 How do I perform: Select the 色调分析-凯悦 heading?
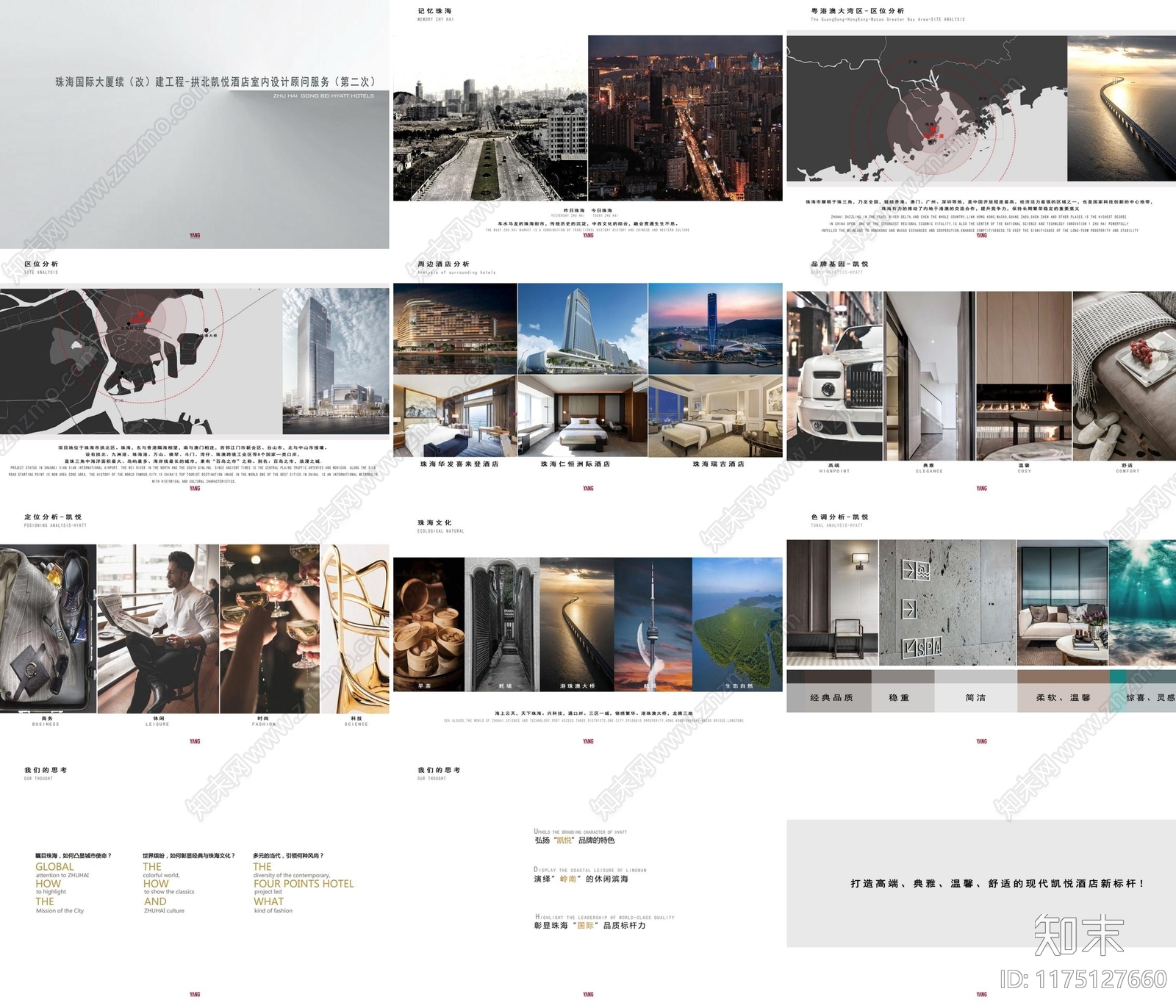840,517
